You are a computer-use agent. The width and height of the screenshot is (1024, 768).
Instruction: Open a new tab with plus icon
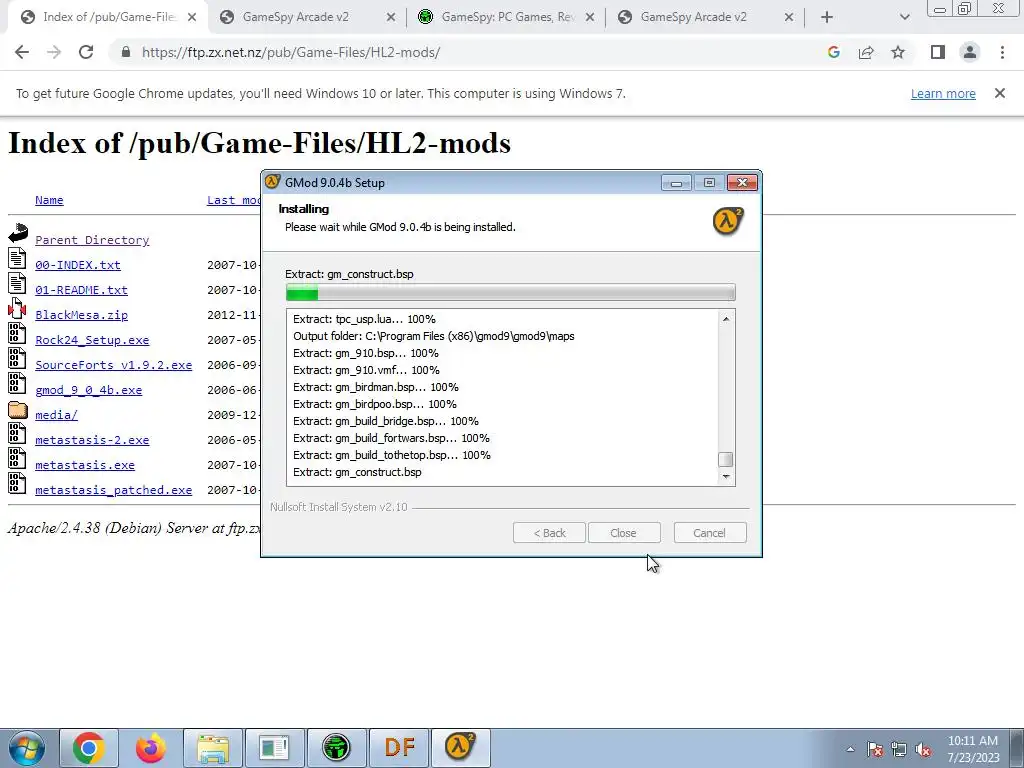[827, 17]
